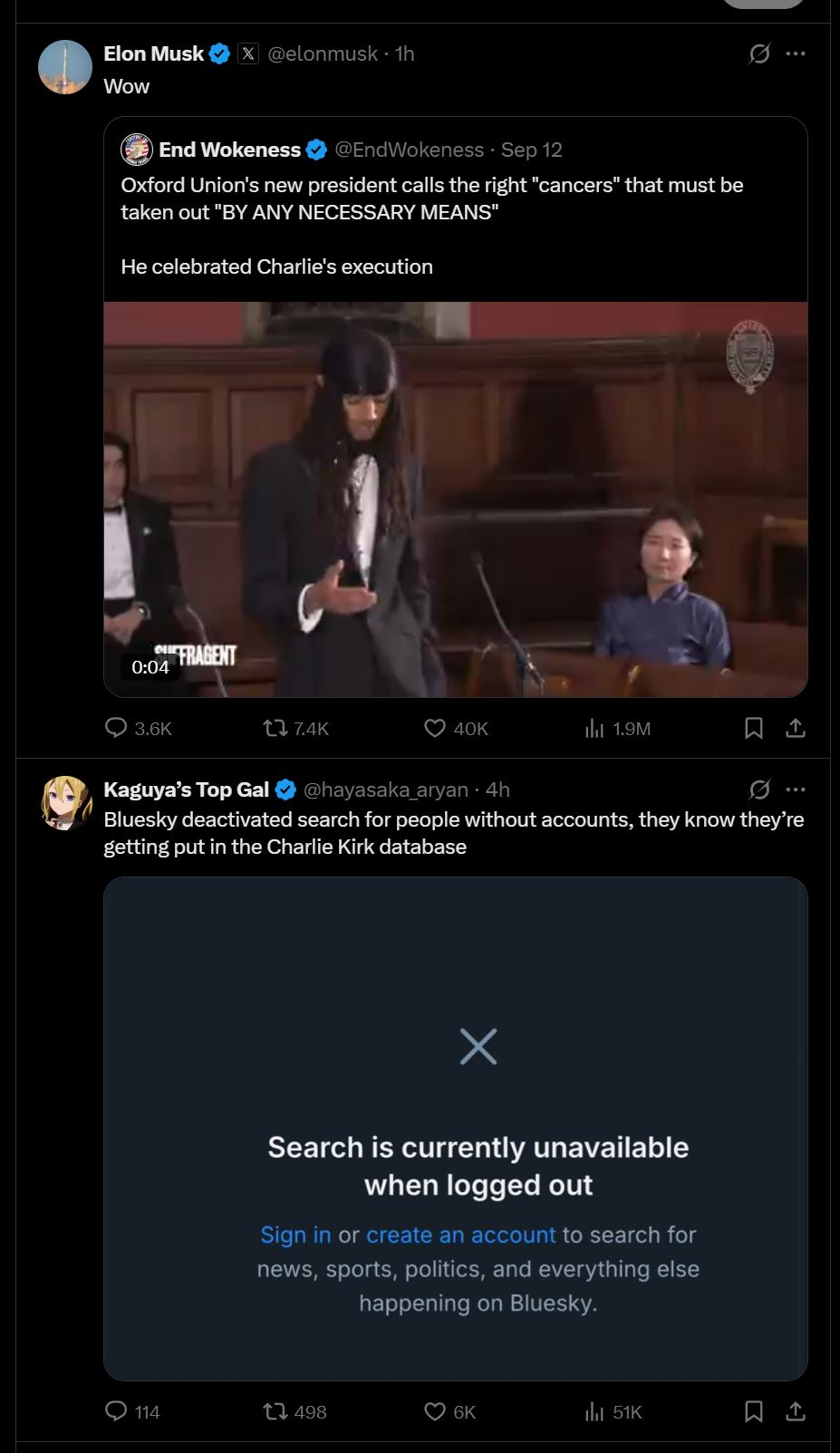Play the quoted Oxford Union video

click(456, 499)
